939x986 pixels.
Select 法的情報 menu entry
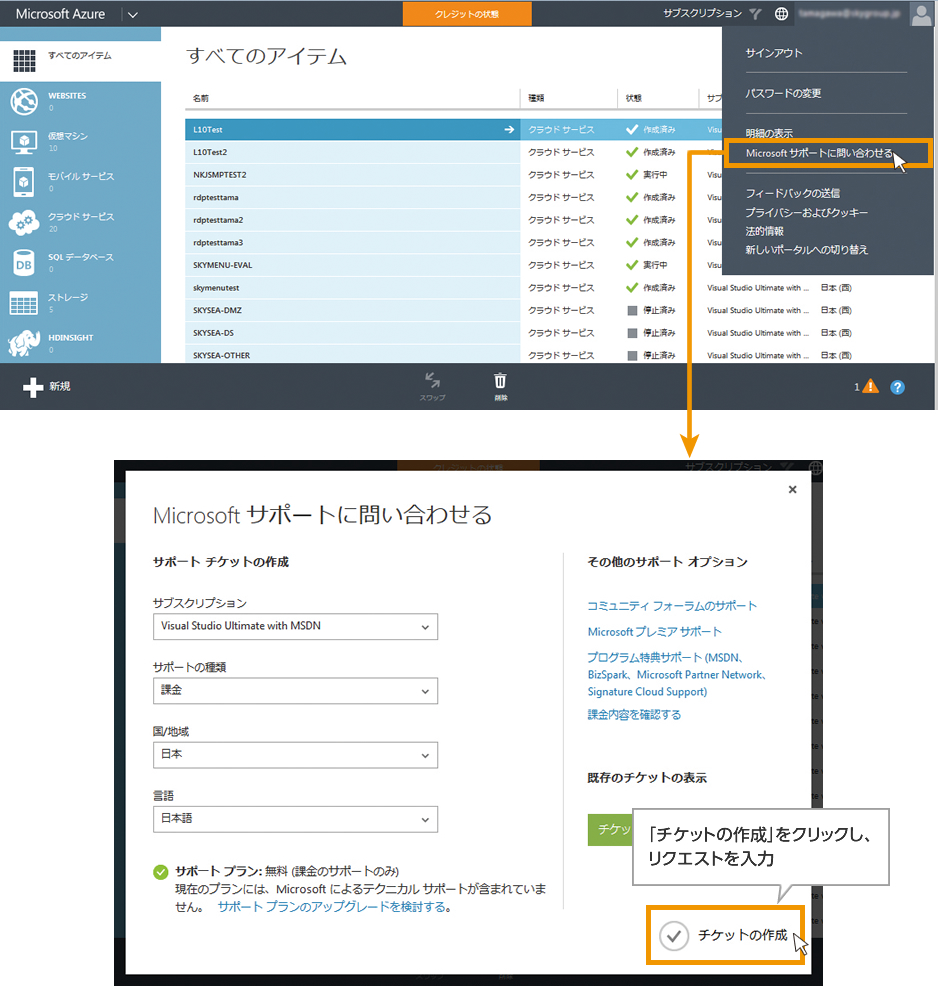pos(764,231)
